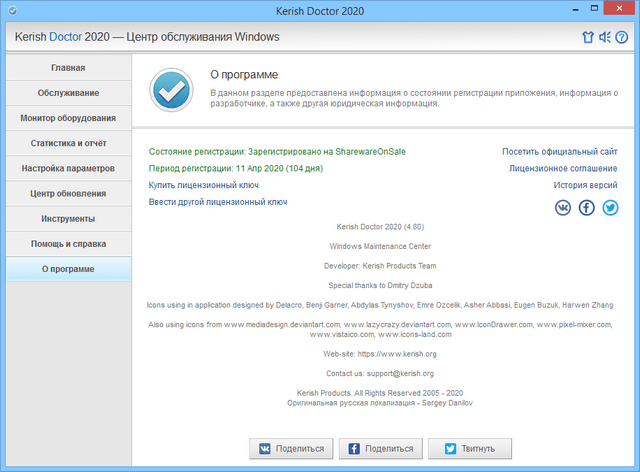The image size is (640, 472).
Task: Open the Инструменты section
Action: click(x=68, y=219)
